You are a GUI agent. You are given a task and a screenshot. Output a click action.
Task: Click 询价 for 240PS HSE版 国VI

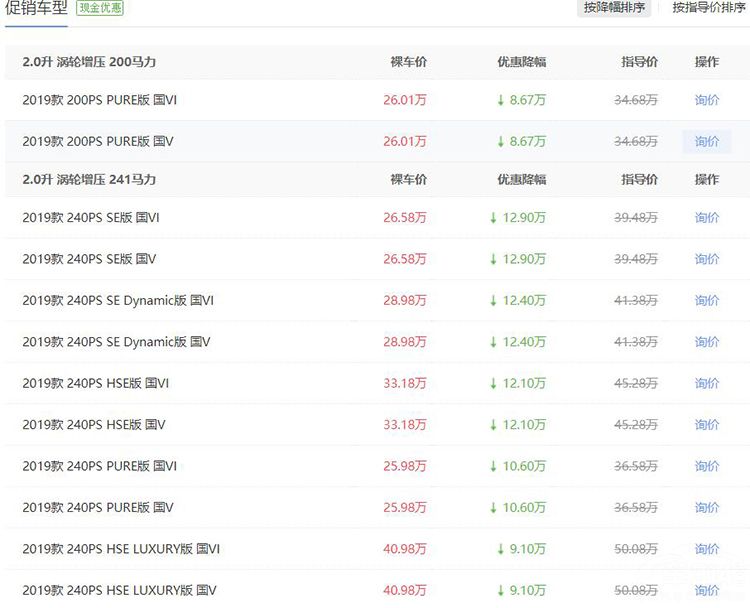(707, 383)
